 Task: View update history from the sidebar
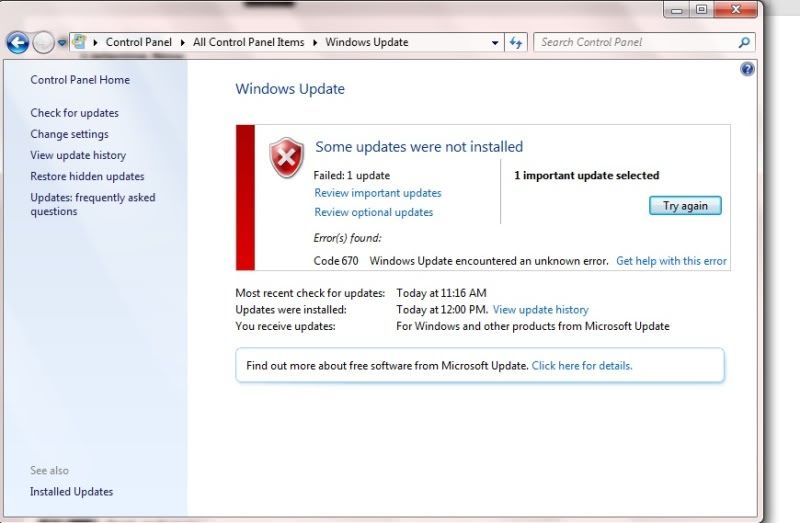click(x=78, y=155)
